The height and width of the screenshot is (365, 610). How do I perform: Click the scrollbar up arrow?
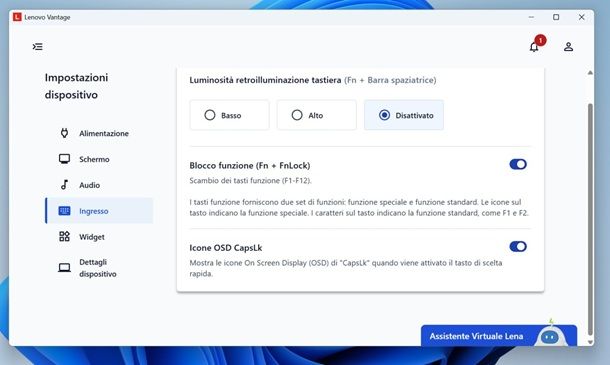click(x=590, y=73)
